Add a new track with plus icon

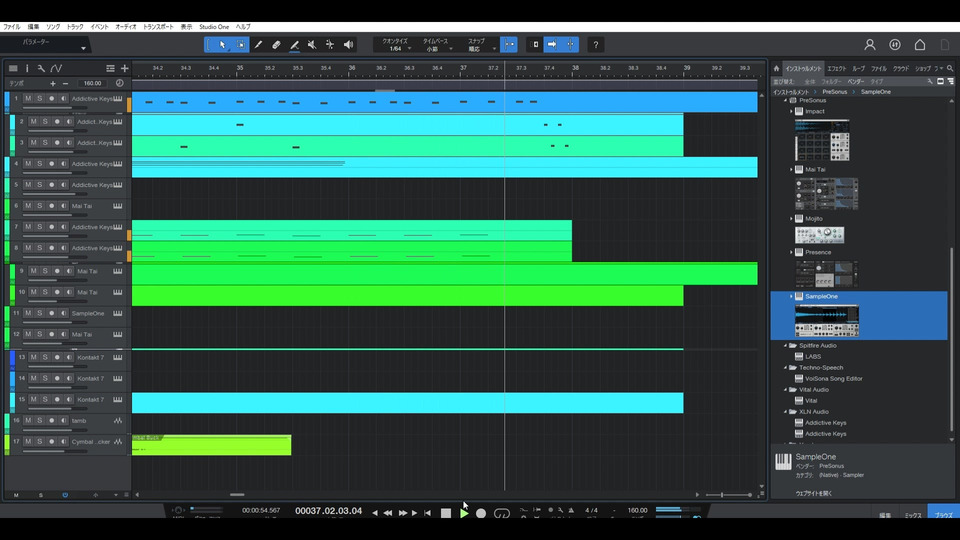(124, 69)
